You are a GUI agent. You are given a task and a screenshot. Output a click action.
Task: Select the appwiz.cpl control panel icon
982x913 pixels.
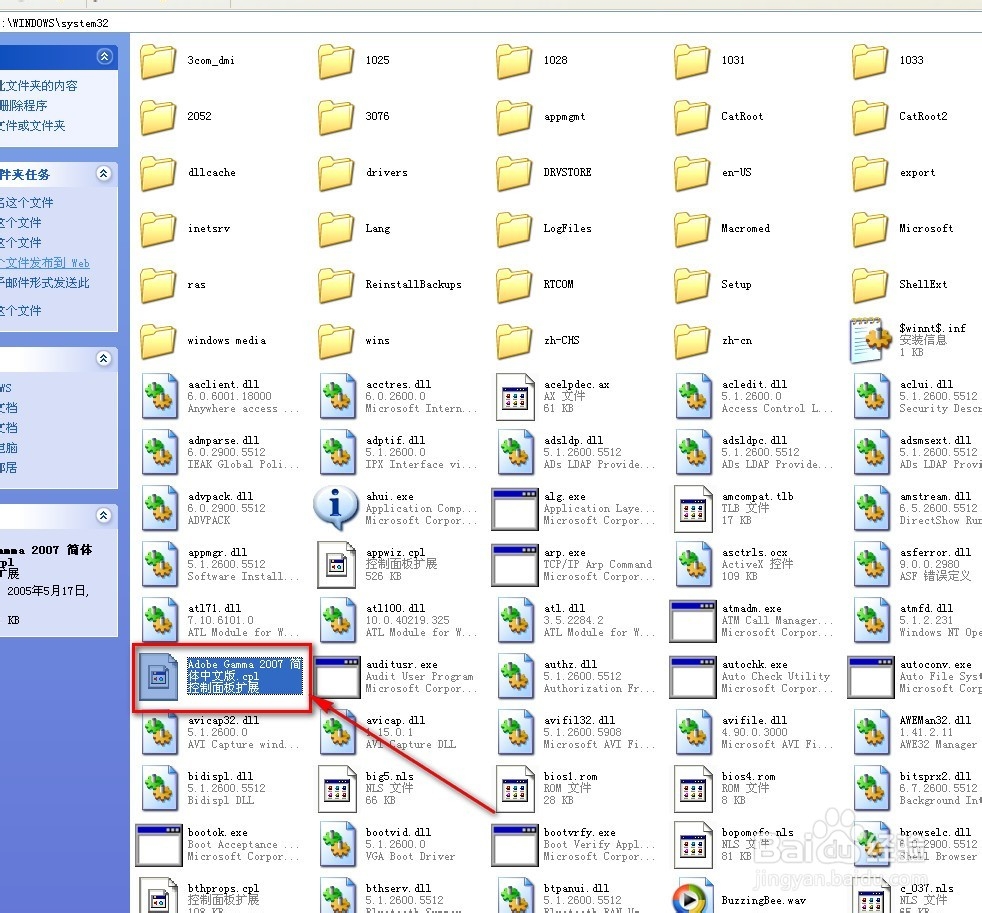pyautogui.click(x=336, y=564)
